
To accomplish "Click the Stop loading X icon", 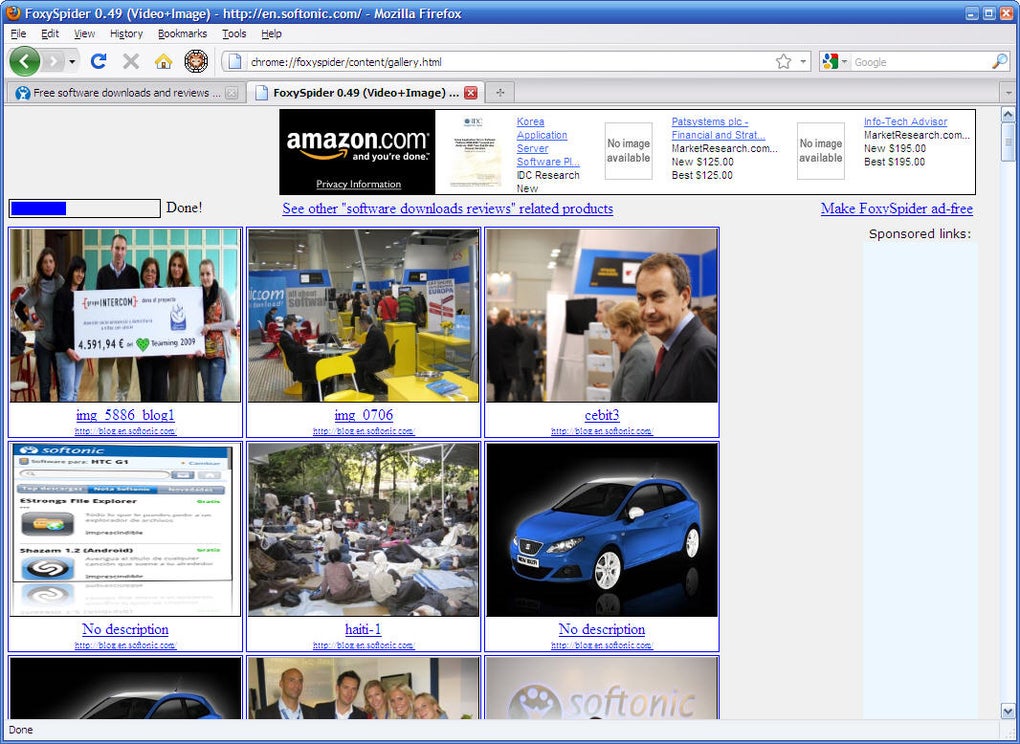I will pyautogui.click(x=131, y=62).
